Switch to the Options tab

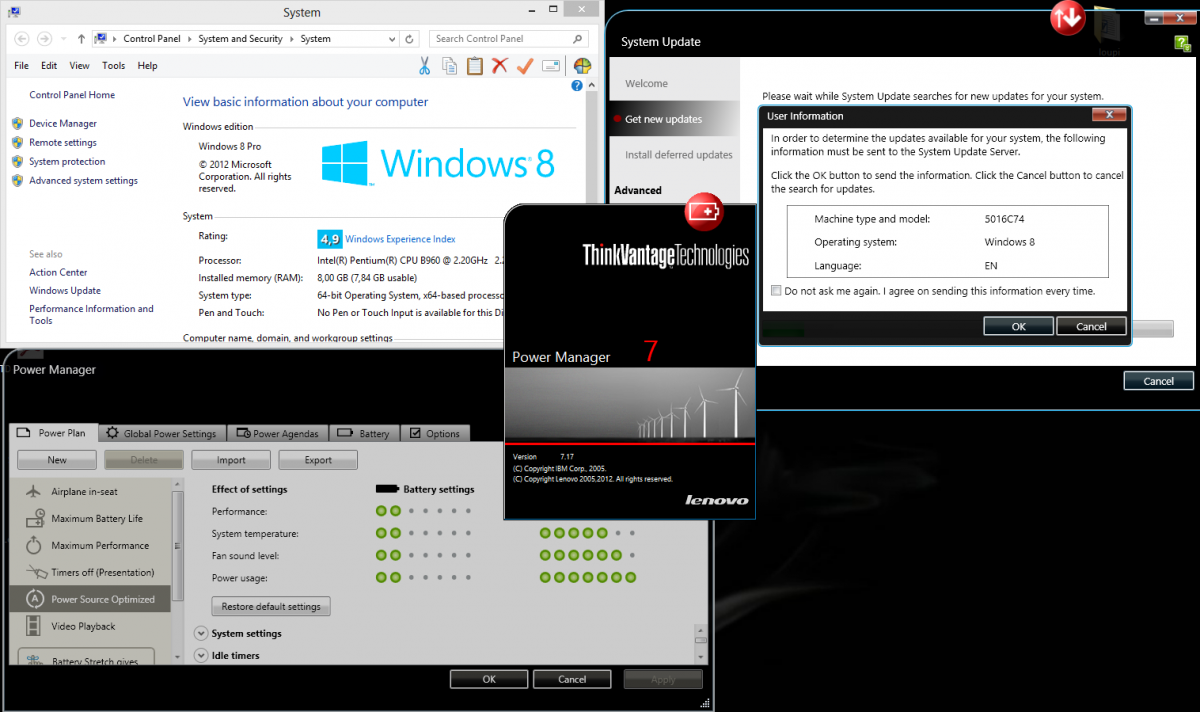(434, 433)
